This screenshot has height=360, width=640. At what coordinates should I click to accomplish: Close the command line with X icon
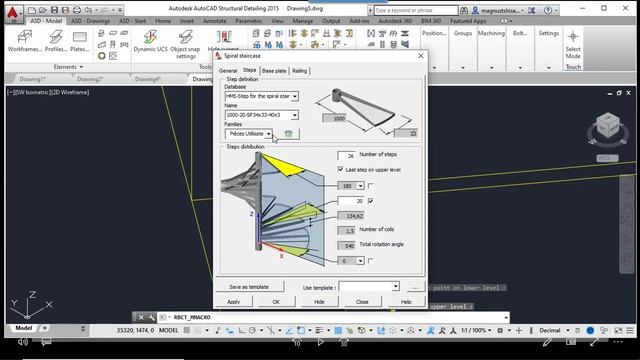pos(141,317)
